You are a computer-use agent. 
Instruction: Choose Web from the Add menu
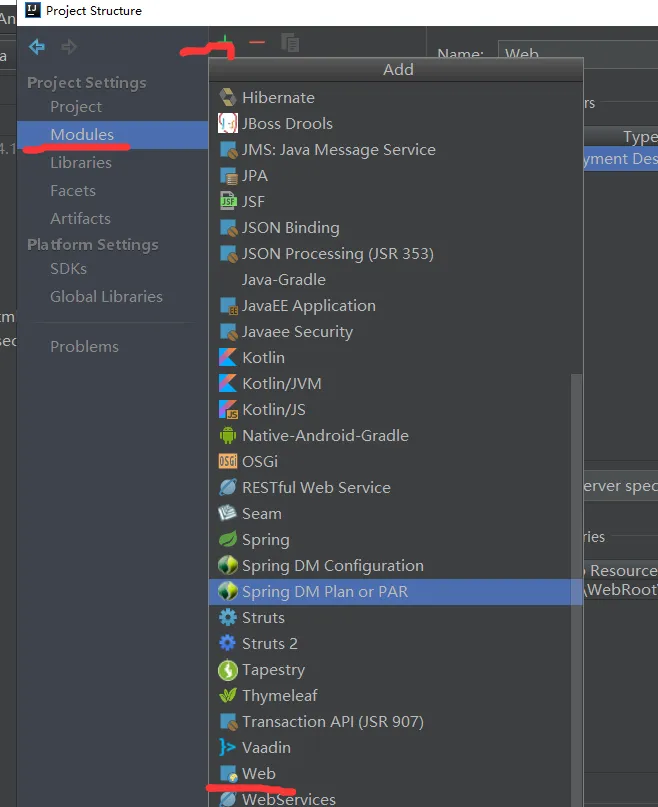click(x=258, y=774)
